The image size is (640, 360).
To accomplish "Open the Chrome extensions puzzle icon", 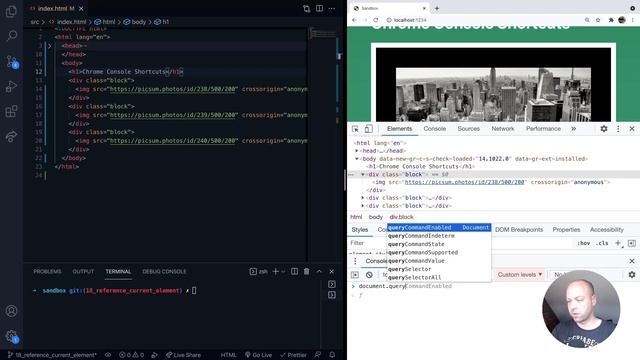I will coord(611,20).
